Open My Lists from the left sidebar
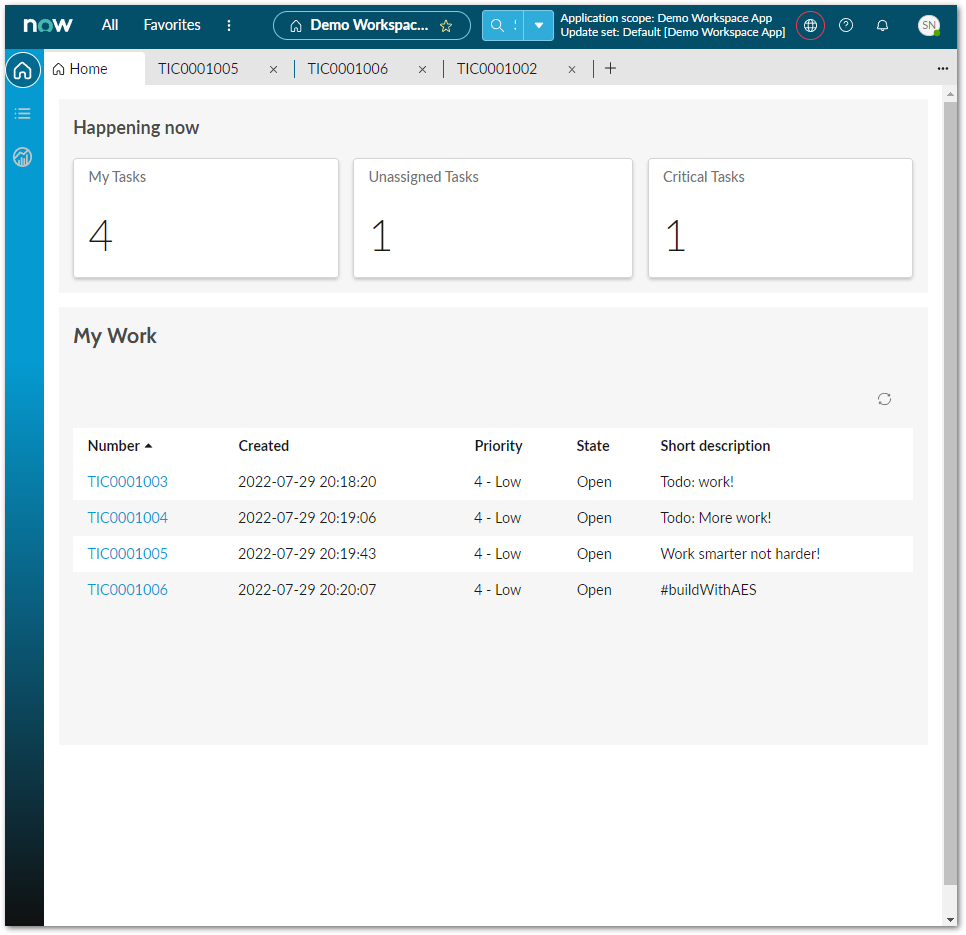The height and width of the screenshot is (935, 966). (22, 113)
